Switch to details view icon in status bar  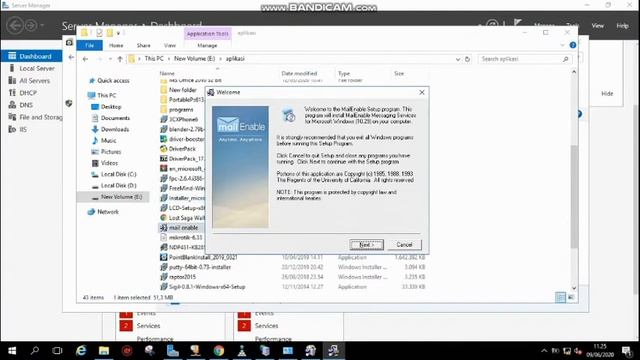[x=560, y=298]
